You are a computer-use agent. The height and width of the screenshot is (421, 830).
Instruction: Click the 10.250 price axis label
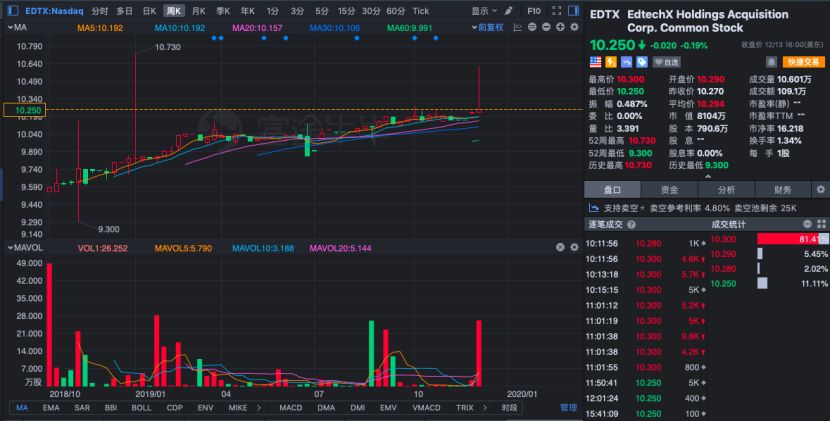25,110
